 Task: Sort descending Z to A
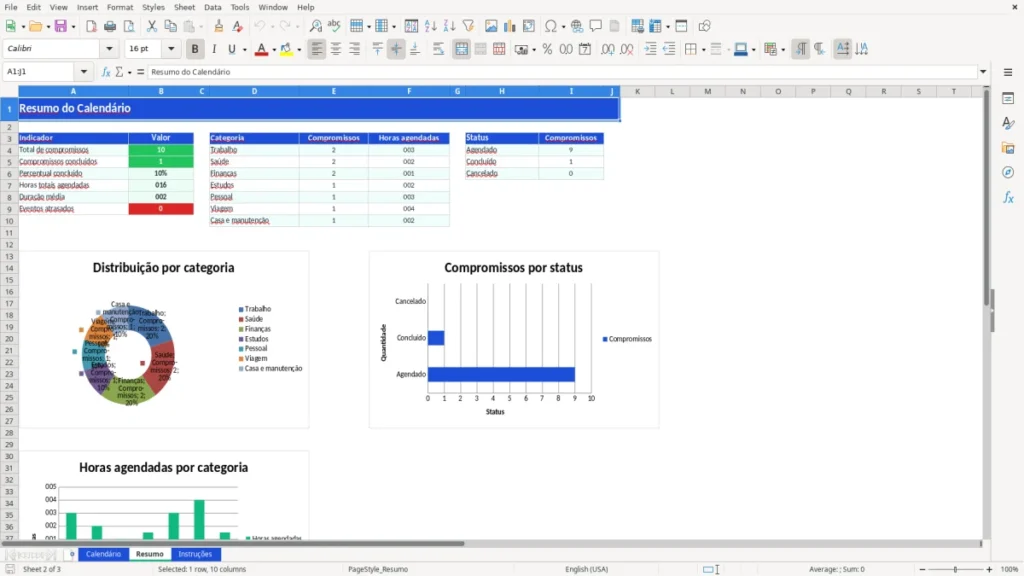point(449,26)
